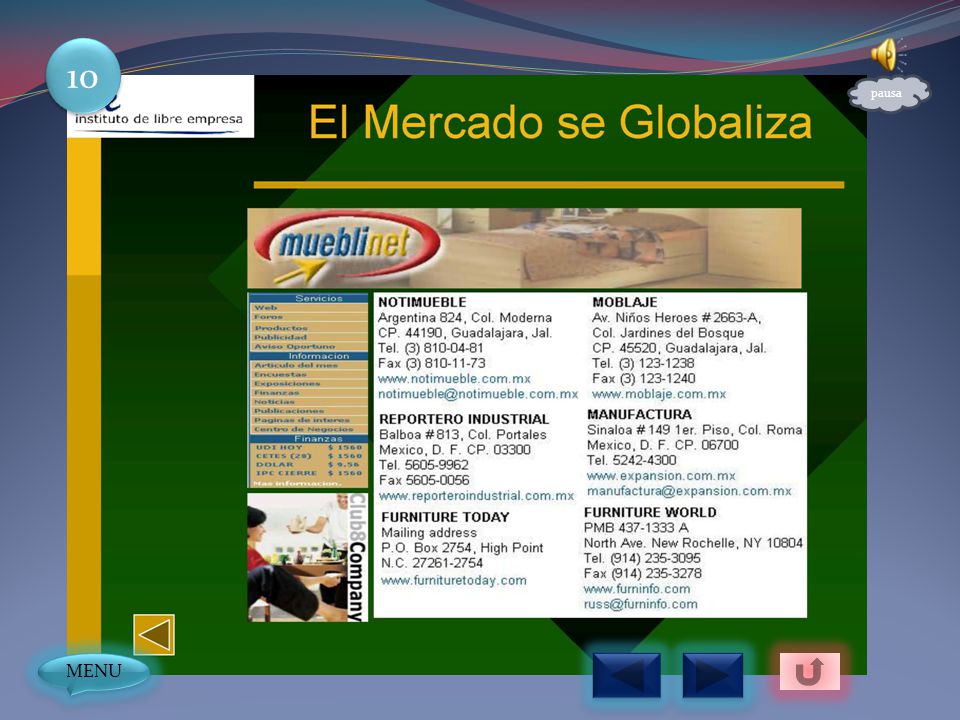Click the slide title El Mercado se Globaliza
The image size is (960, 720).
tap(561, 122)
